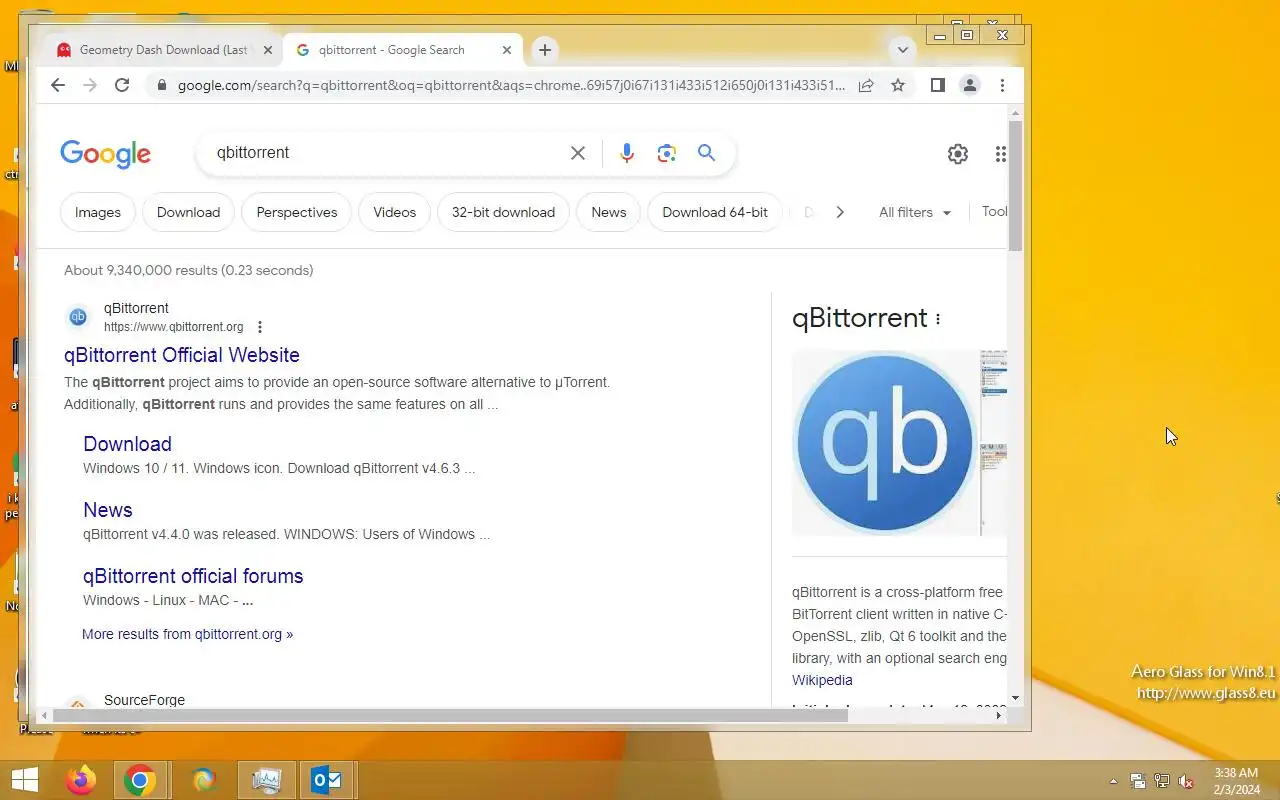Apply the Download filter chip
This screenshot has height=800, width=1280.
[188, 212]
